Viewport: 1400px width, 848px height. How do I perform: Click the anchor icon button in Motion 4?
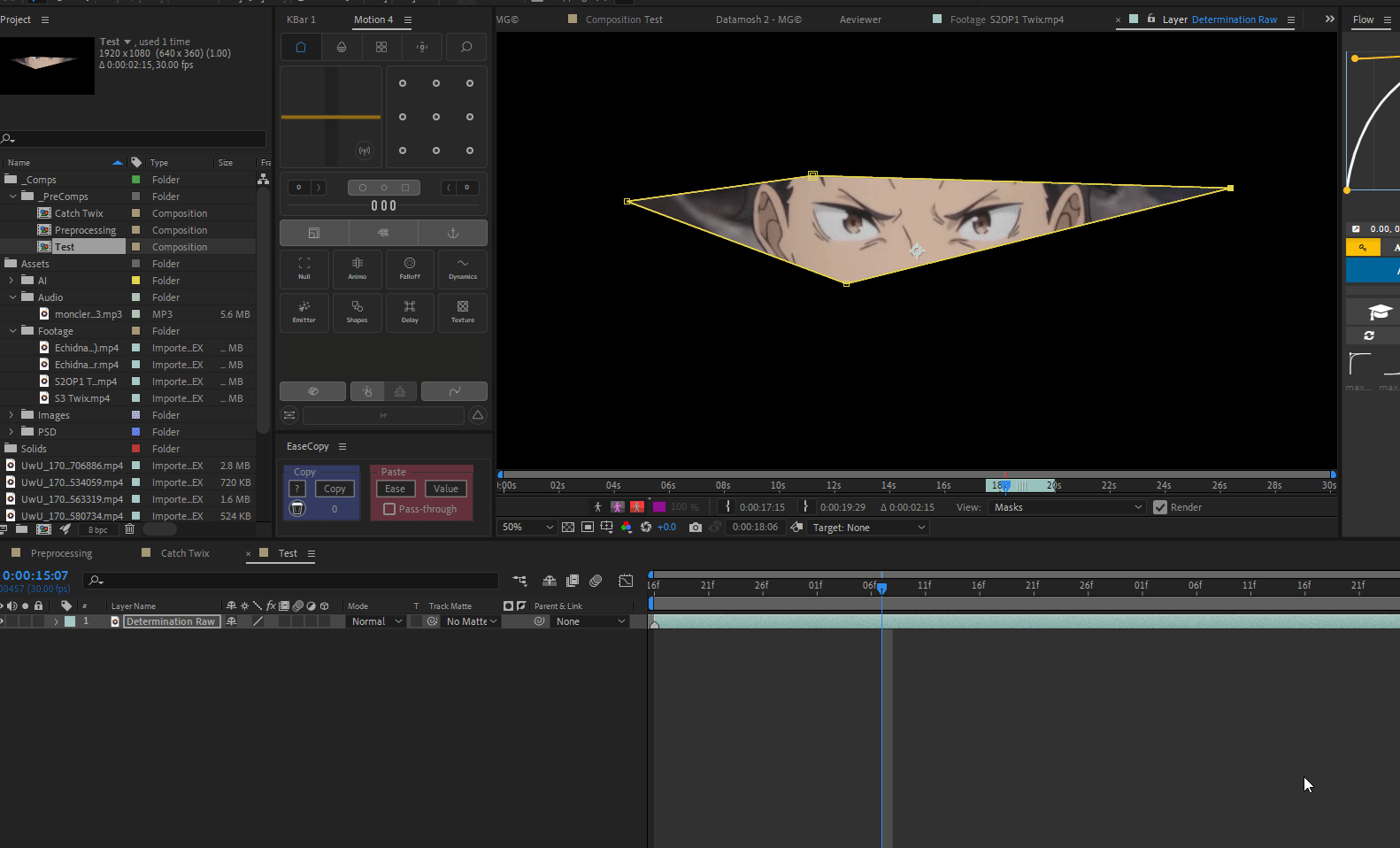pyautogui.click(x=453, y=233)
